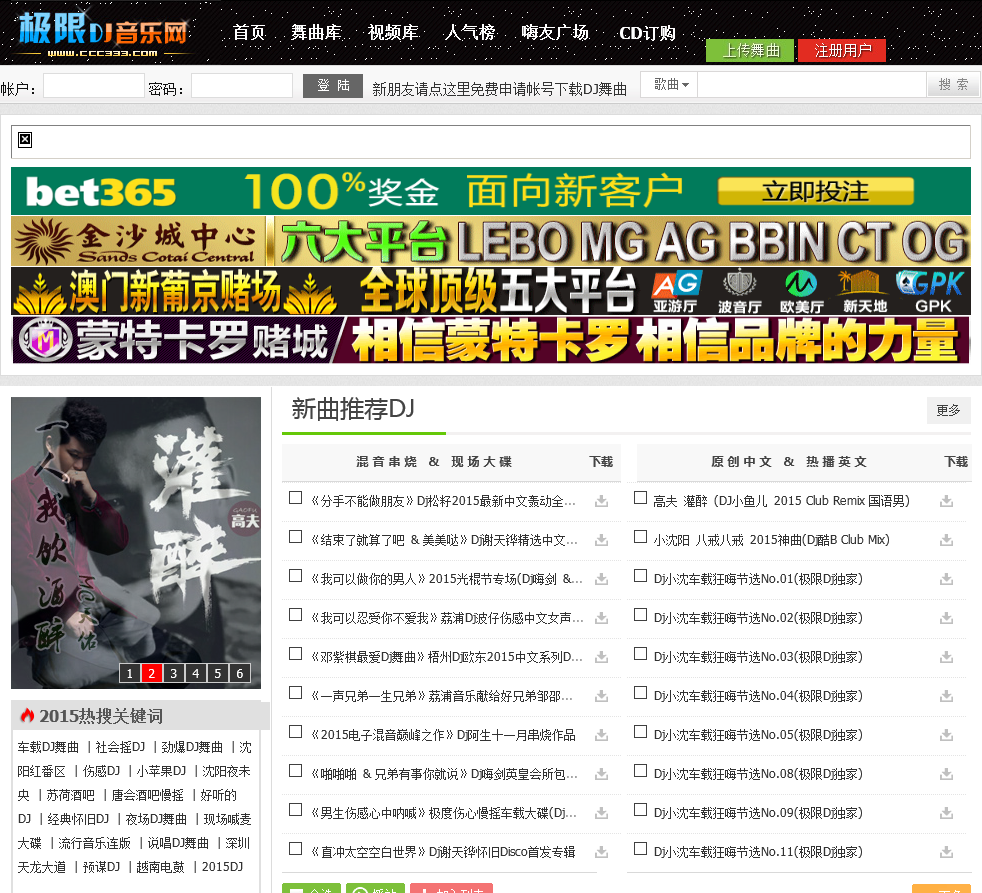
Task: Download Dj小沈车载狂嗨节选No.08
Action: pyautogui.click(x=946, y=774)
